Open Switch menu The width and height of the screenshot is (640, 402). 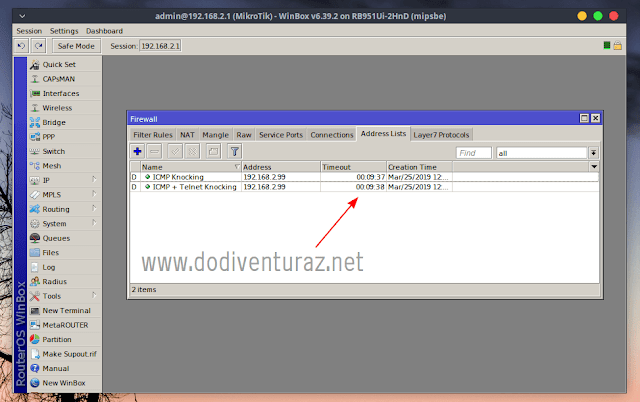[x=64, y=151]
